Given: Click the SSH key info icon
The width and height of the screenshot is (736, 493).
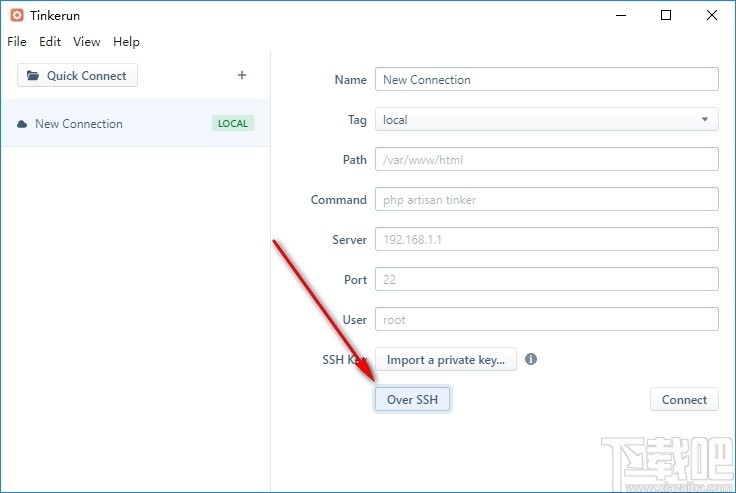Looking at the screenshot, I should 531,359.
